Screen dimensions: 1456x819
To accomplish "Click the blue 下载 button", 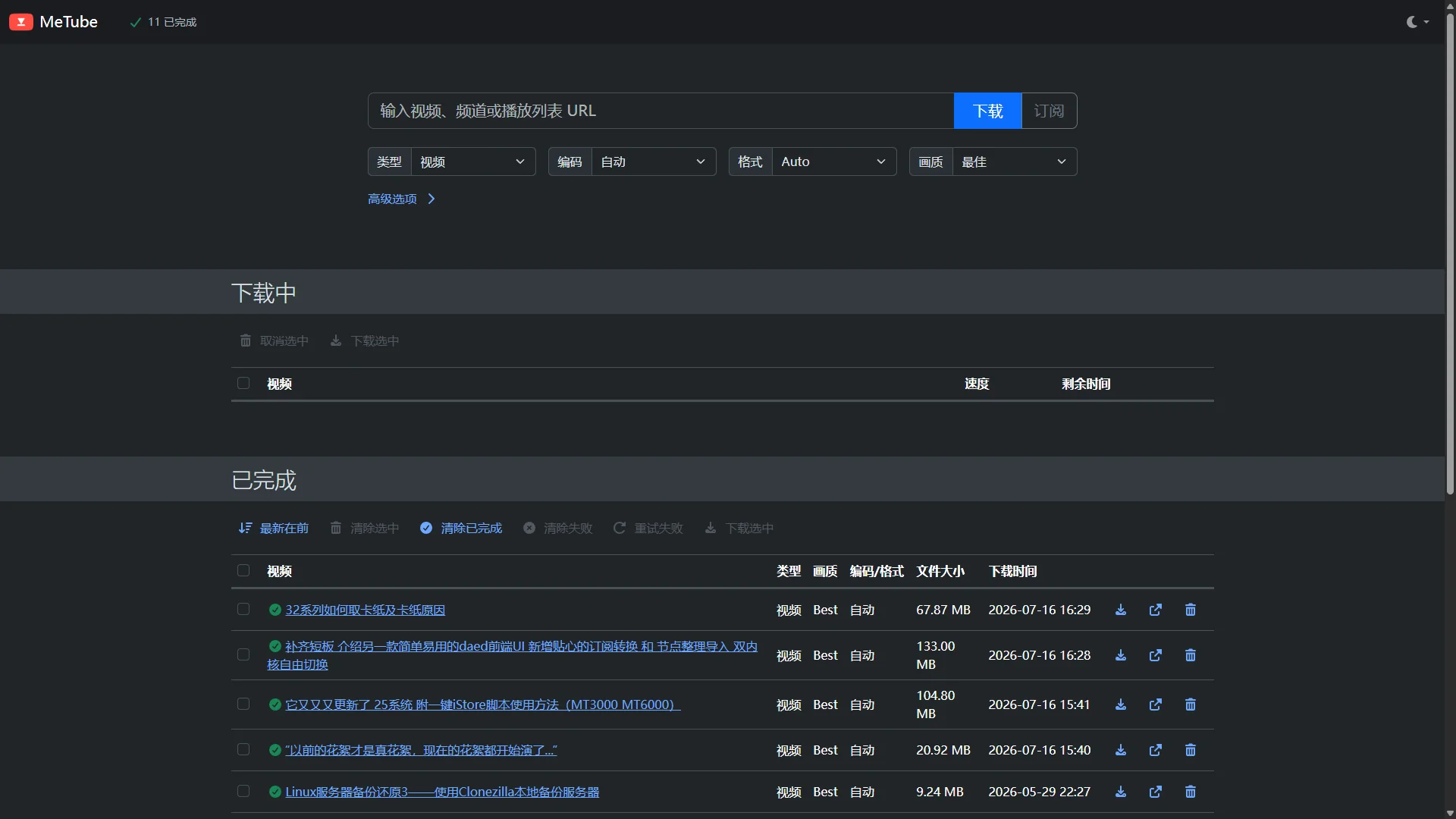I will [987, 111].
